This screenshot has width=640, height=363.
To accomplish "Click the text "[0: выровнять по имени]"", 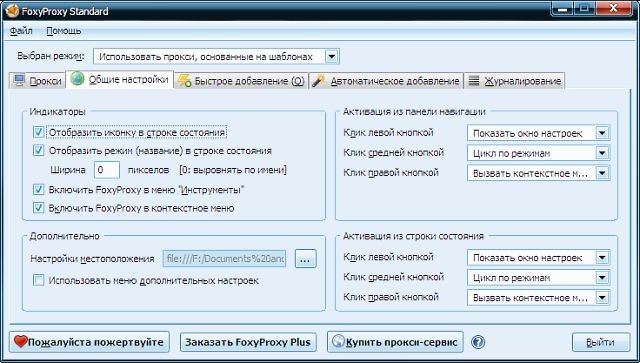I will point(233,169).
